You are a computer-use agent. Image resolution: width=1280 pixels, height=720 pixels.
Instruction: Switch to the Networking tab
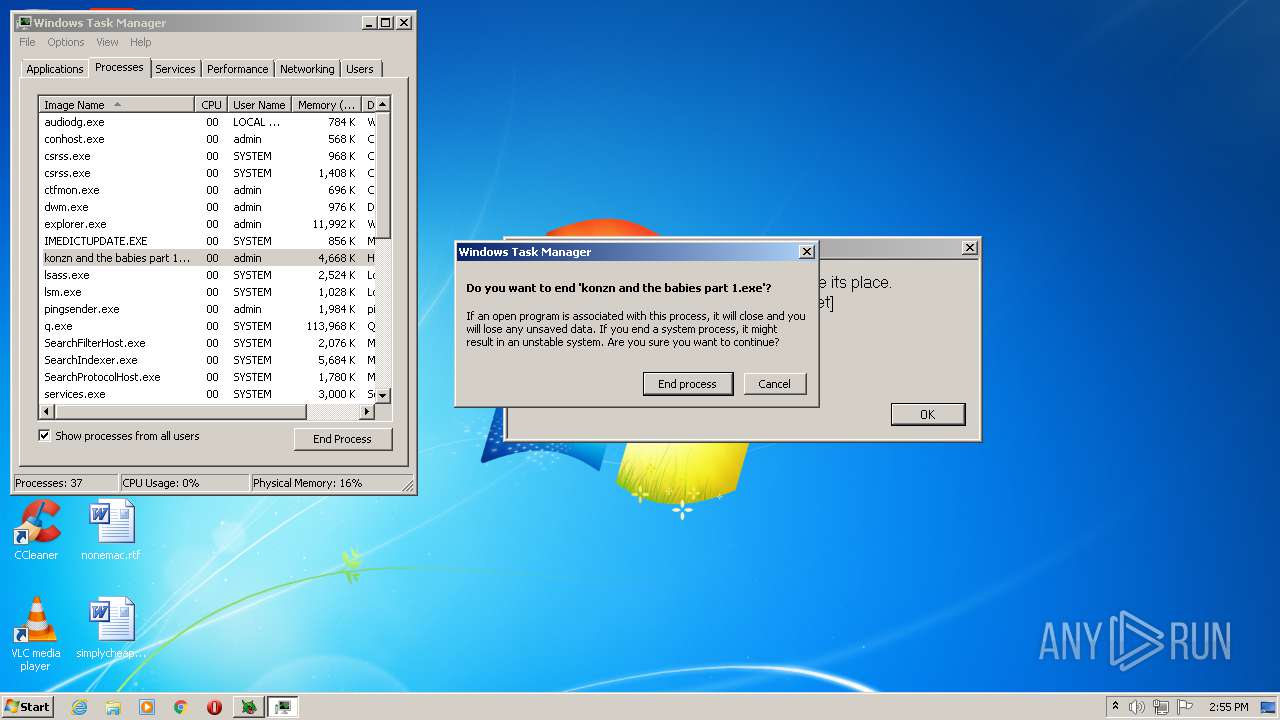coord(307,69)
